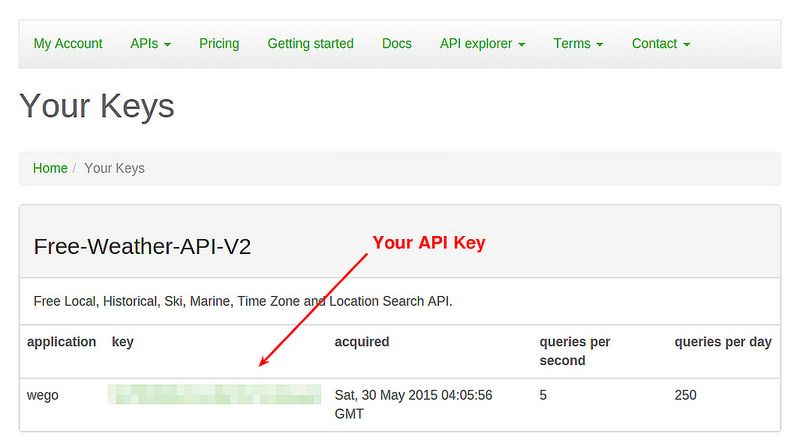Click the 'acquired' column header
The width and height of the screenshot is (800, 447).
[362, 342]
